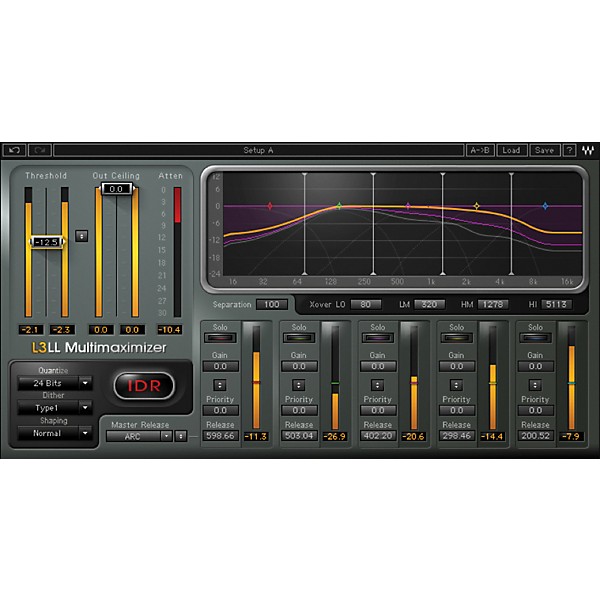Click the Setup A preset name bar

pyautogui.click(x=258, y=150)
